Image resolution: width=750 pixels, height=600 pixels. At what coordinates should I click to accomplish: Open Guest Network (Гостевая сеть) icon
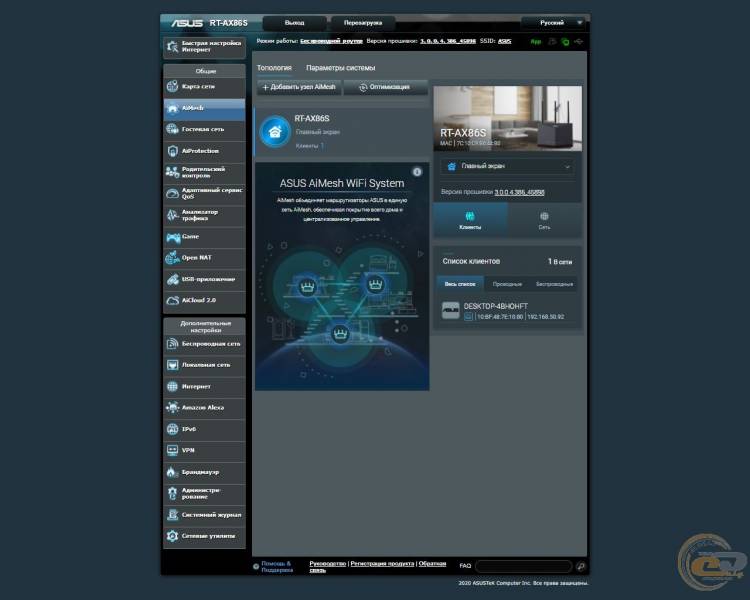pyautogui.click(x=172, y=129)
